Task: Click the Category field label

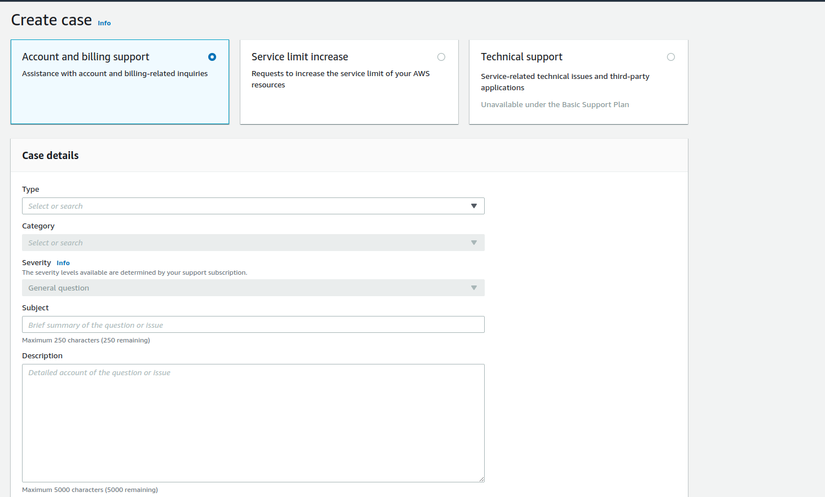Action: pos(38,226)
